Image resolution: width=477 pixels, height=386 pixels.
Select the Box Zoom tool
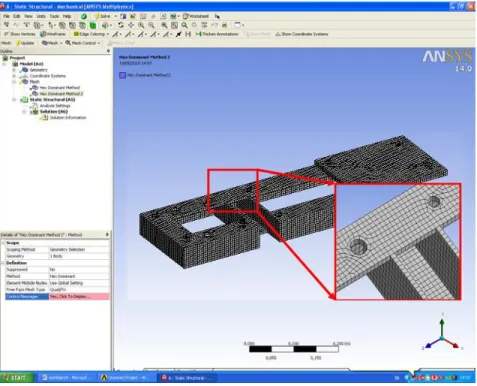point(151,25)
